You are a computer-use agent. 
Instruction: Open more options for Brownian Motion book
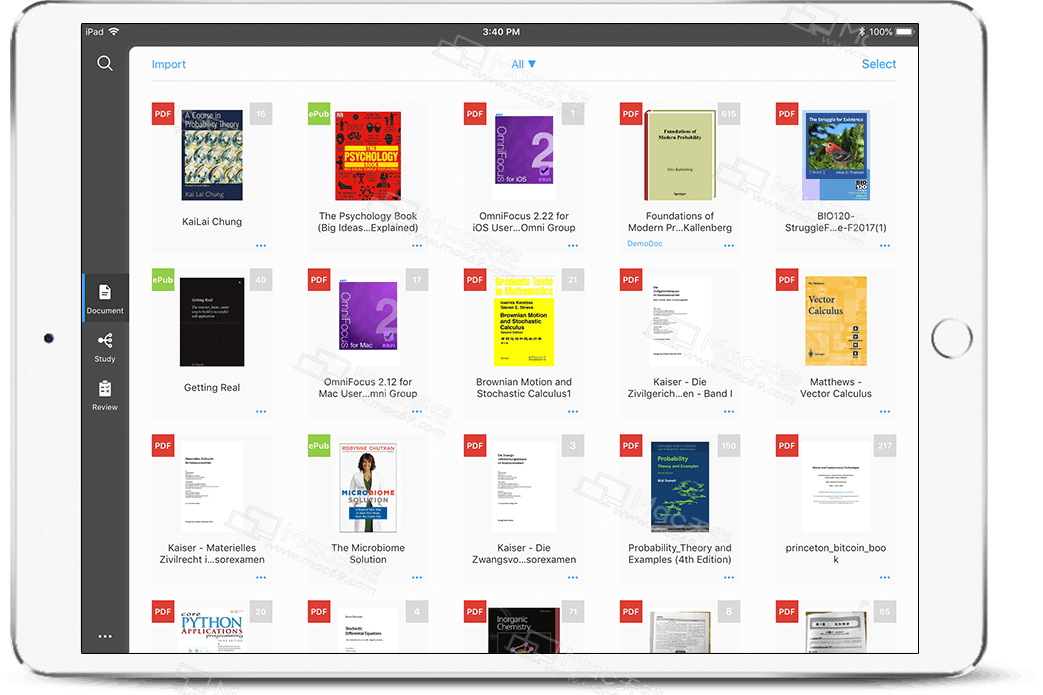click(573, 412)
